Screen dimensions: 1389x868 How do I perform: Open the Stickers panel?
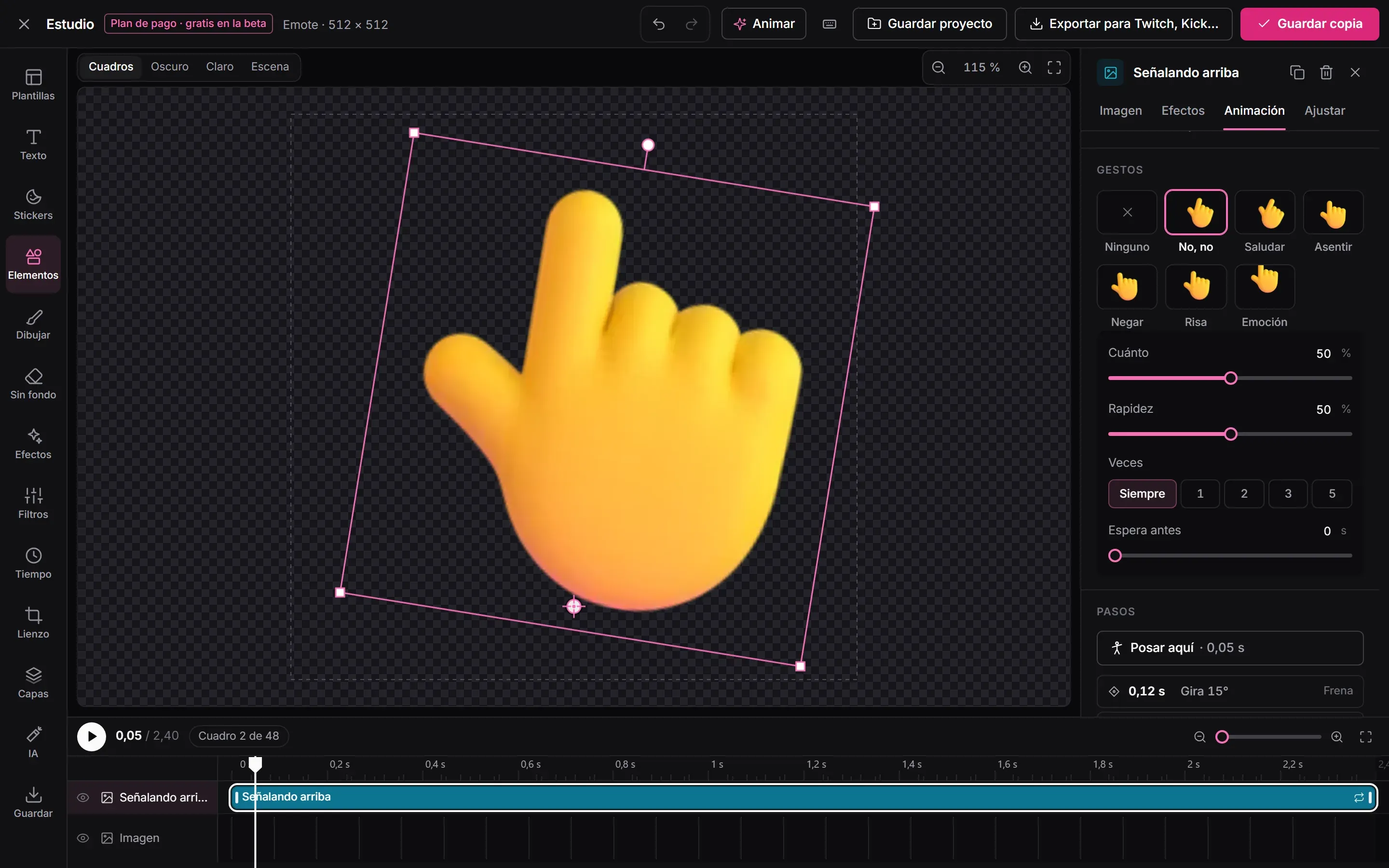[x=33, y=204]
